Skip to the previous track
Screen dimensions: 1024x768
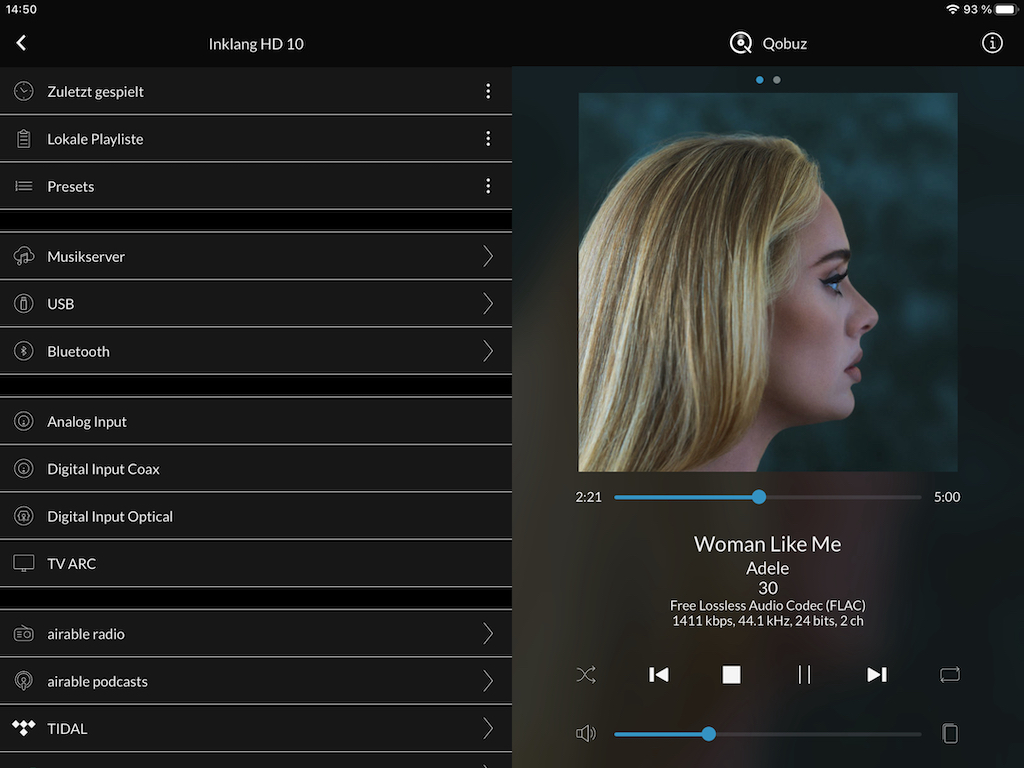[658, 675]
